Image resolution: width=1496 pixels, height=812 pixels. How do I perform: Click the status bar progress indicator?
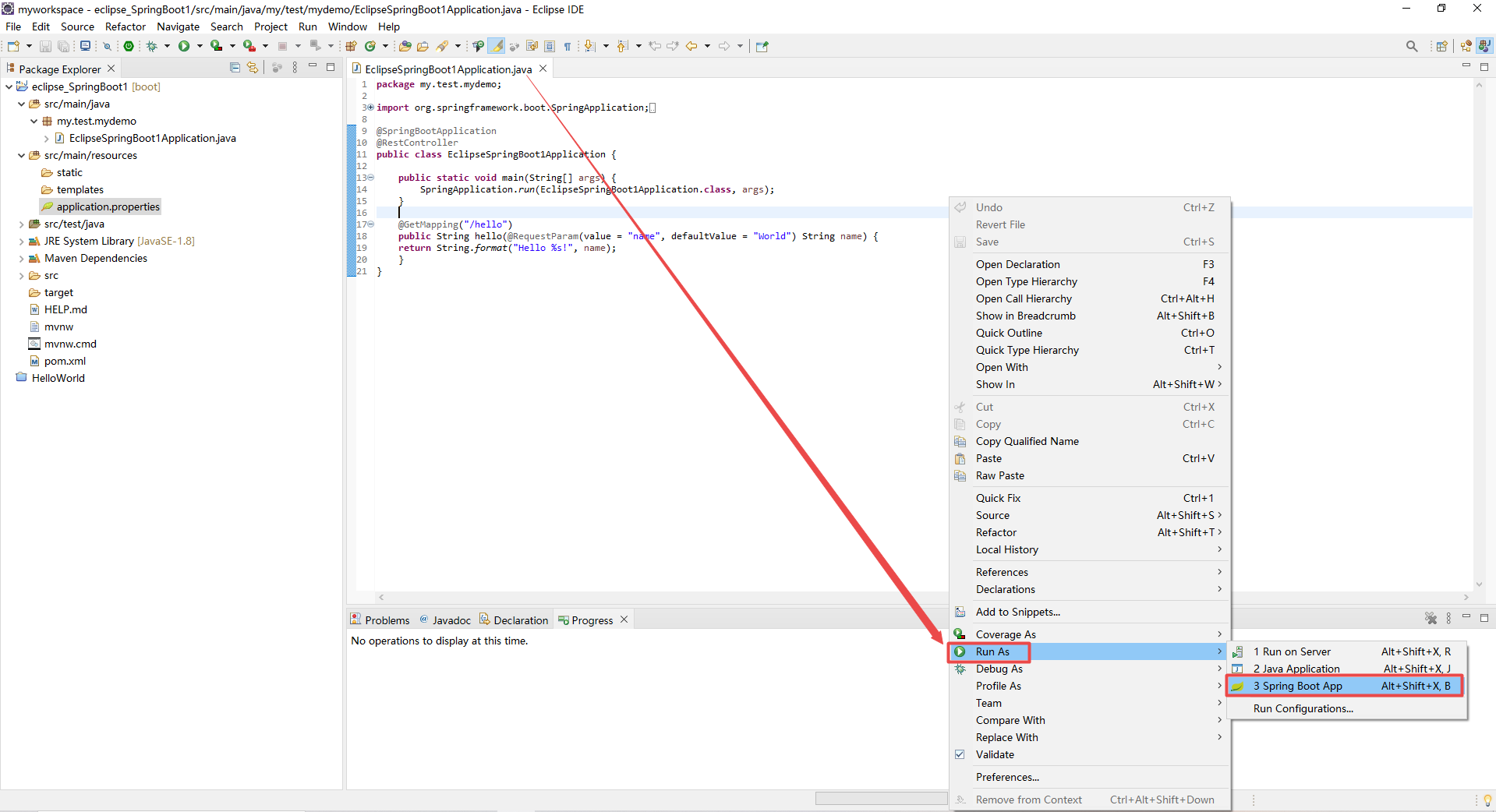pyautogui.click(x=881, y=799)
